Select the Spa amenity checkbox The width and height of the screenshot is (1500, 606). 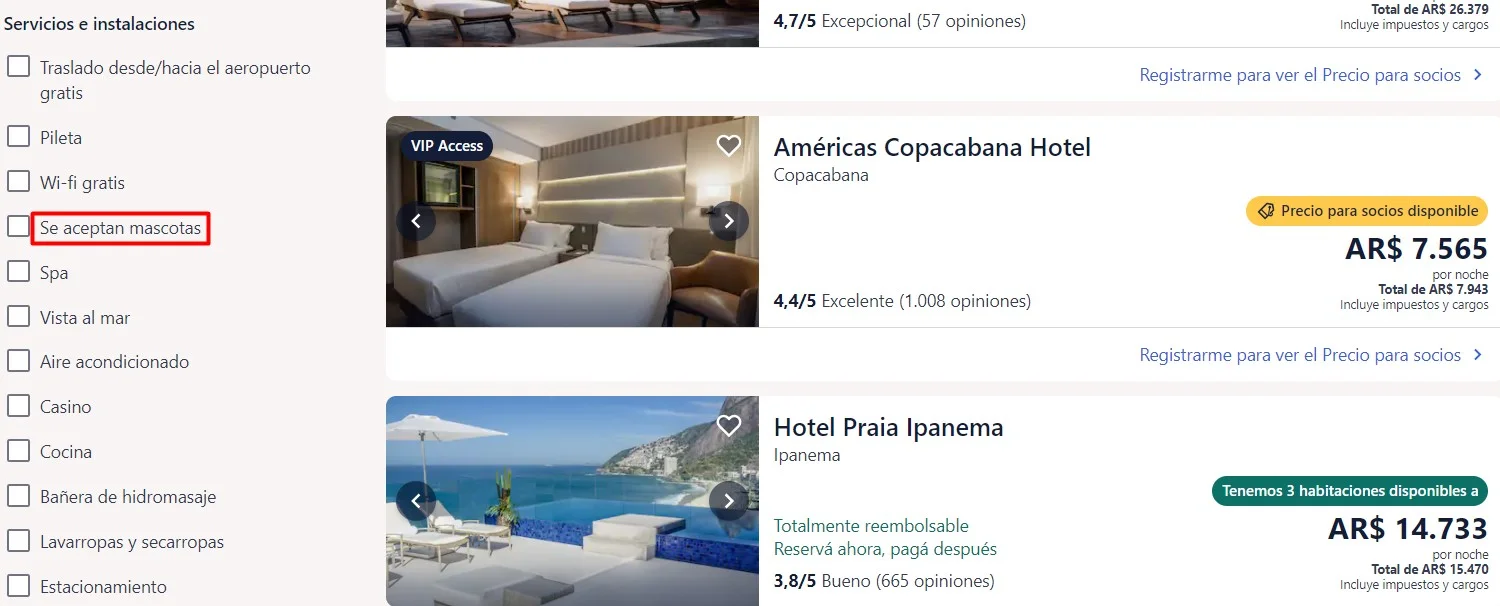[x=18, y=272]
